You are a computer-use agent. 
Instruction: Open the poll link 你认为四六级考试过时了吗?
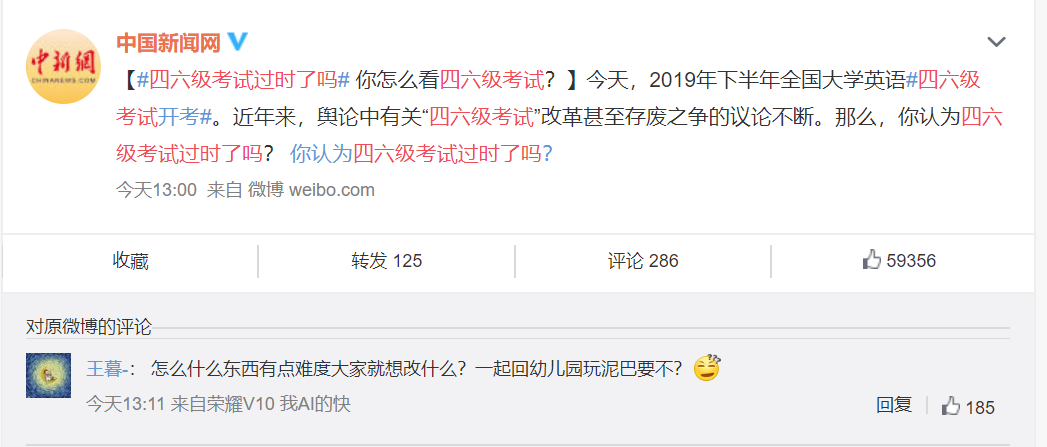point(421,154)
